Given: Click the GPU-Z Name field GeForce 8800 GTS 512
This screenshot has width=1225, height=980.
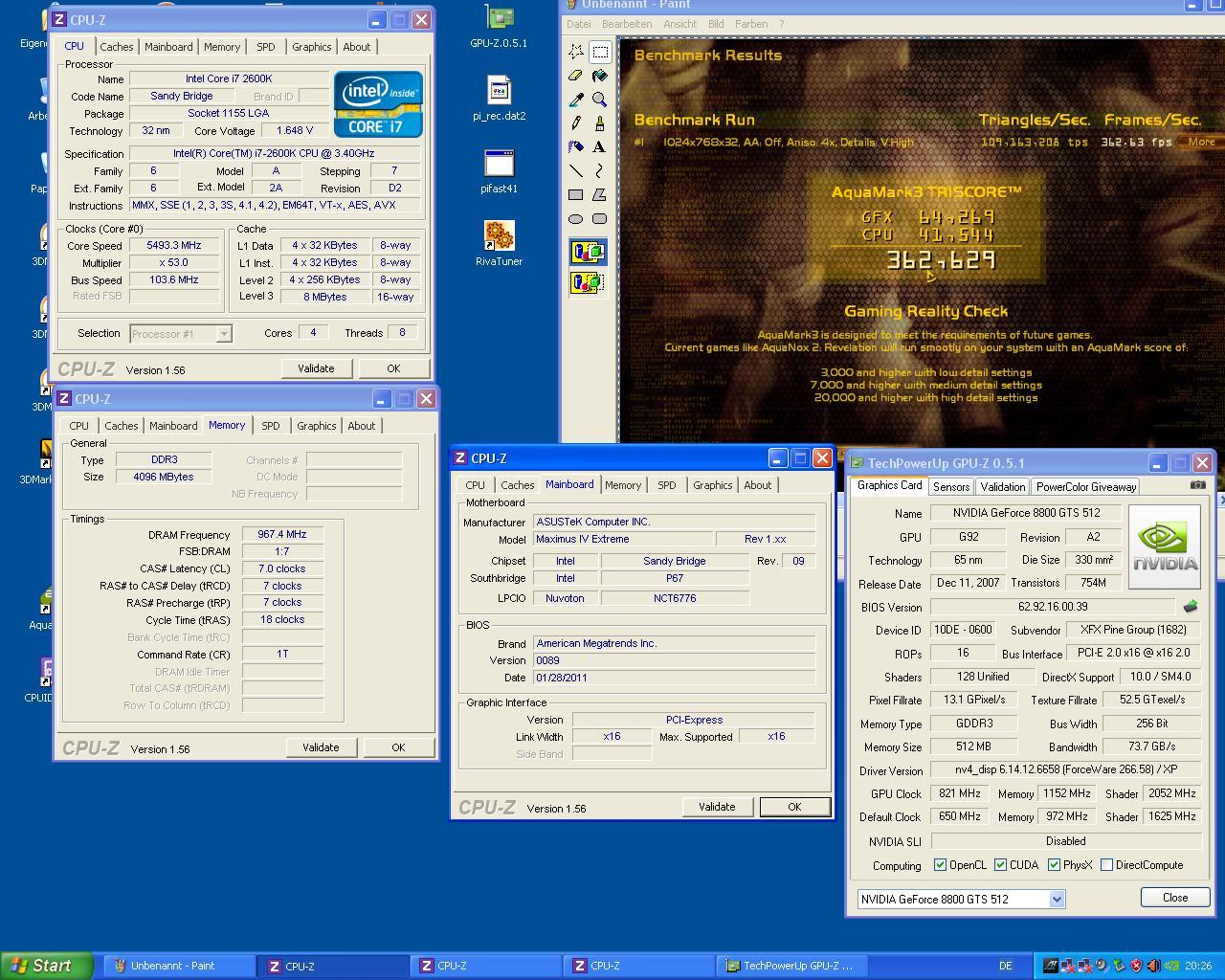Looking at the screenshot, I should (x=1025, y=513).
